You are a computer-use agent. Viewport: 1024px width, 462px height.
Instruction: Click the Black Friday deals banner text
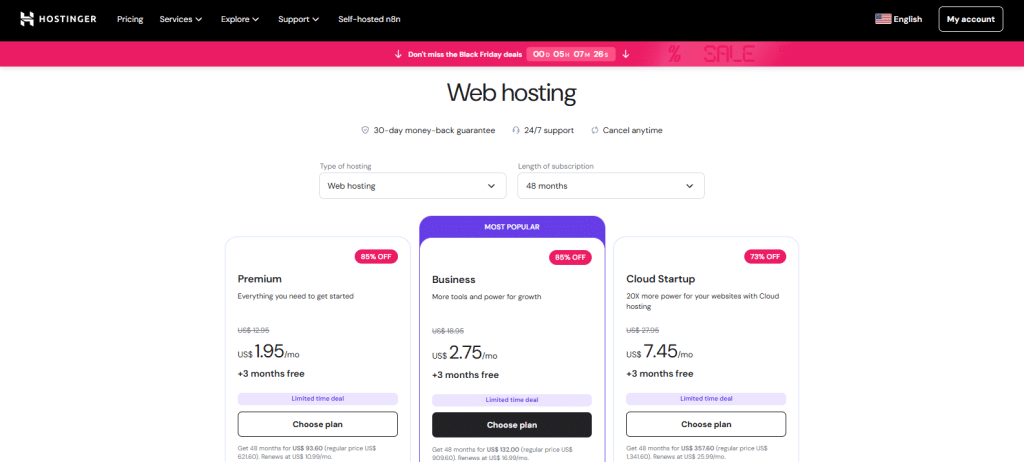pos(465,54)
